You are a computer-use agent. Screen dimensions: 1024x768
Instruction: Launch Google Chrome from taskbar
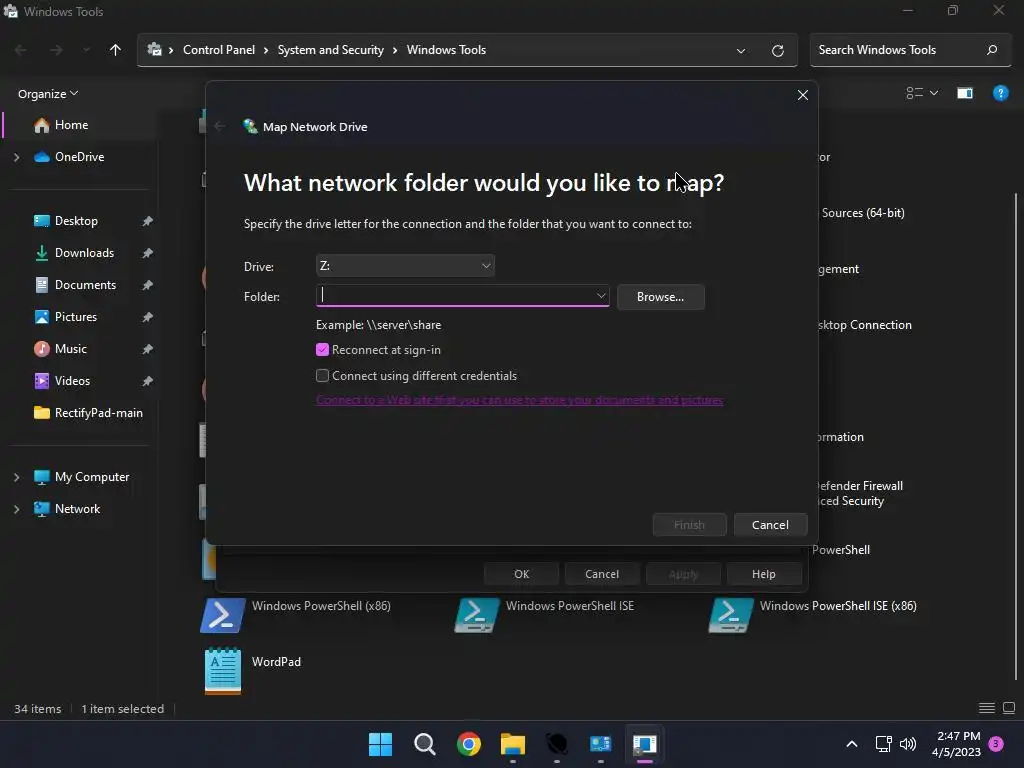pos(468,744)
